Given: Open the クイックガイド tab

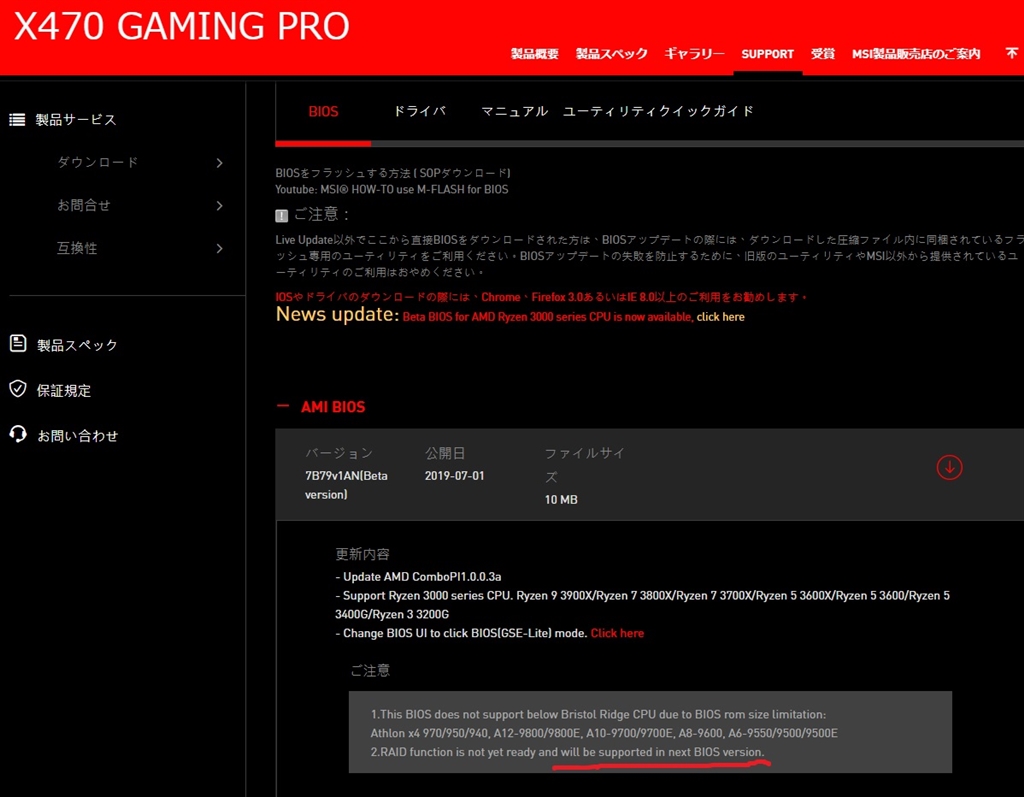Looking at the screenshot, I should [x=706, y=111].
